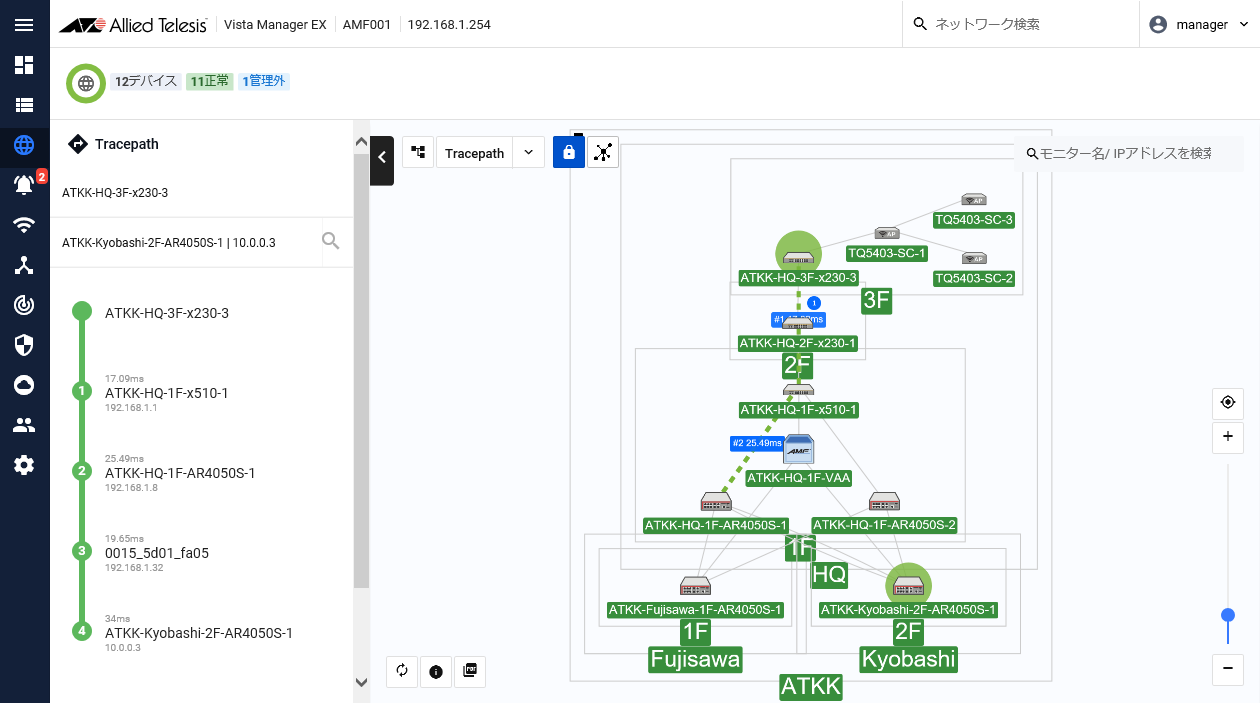Click the ATKK-HQ-1F-x510-1 map label
Screen dimensions: 1260x703
click(x=799, y=410)
